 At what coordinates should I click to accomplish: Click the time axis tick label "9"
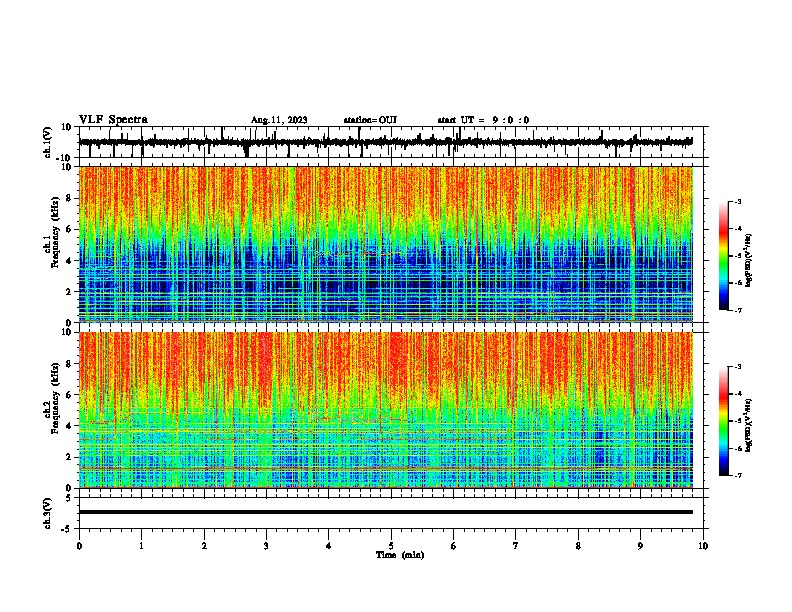click(640, 546)
